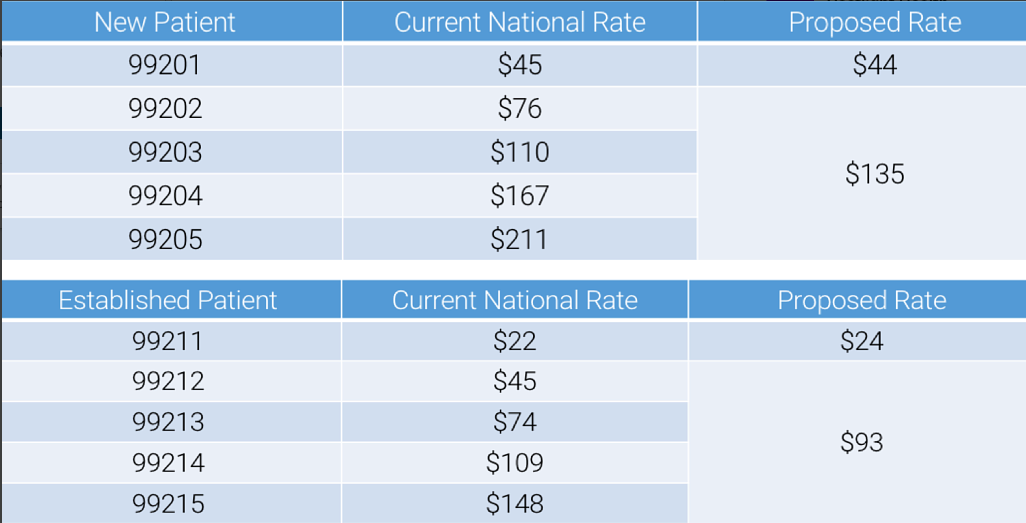Select the $110 current rate cell
Viewport: 1026px width, 523px height.
(x=520, y=152)
